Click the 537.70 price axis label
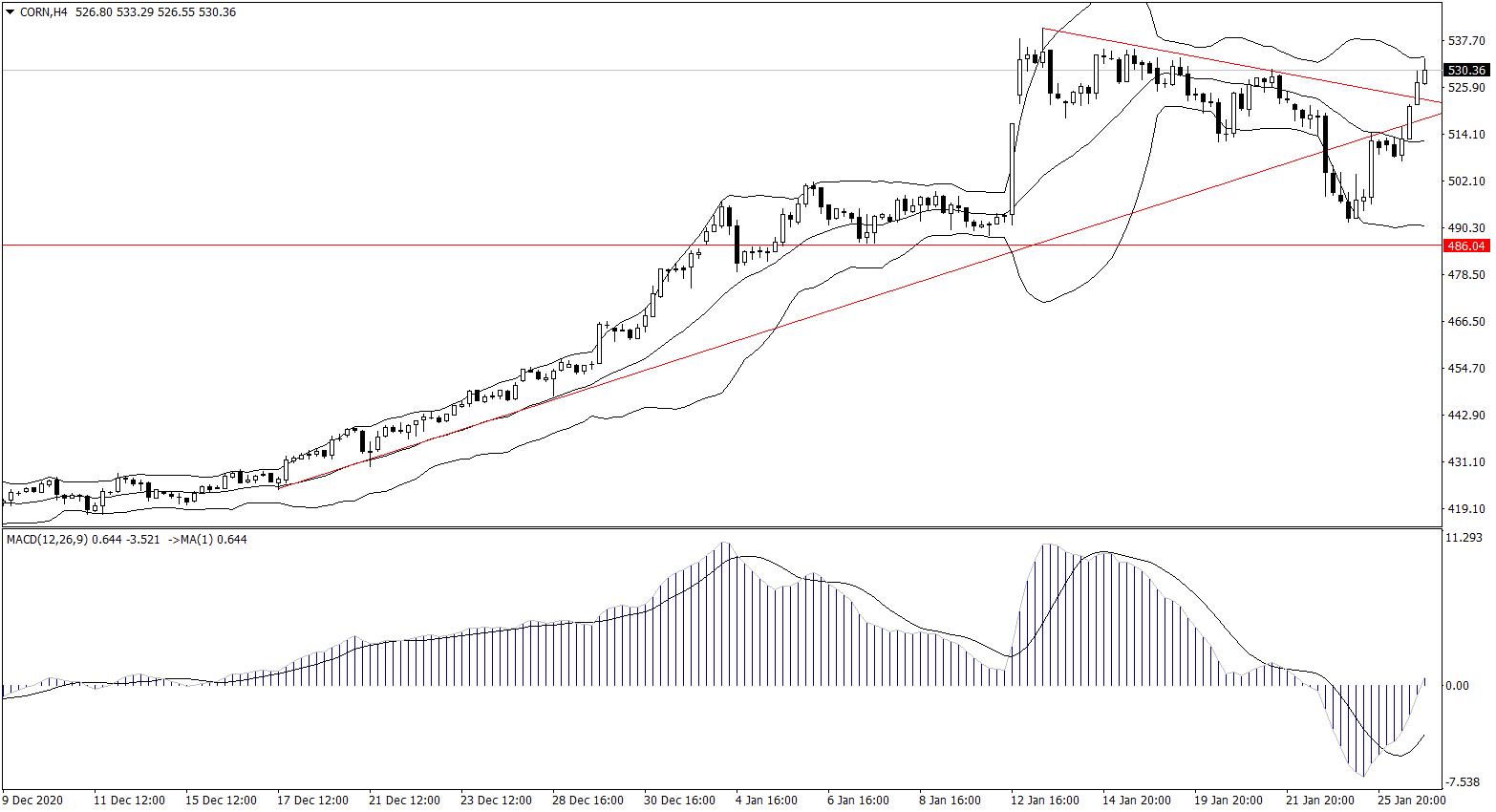This screenshot has height=812, width=1496. pos(1466,41)
